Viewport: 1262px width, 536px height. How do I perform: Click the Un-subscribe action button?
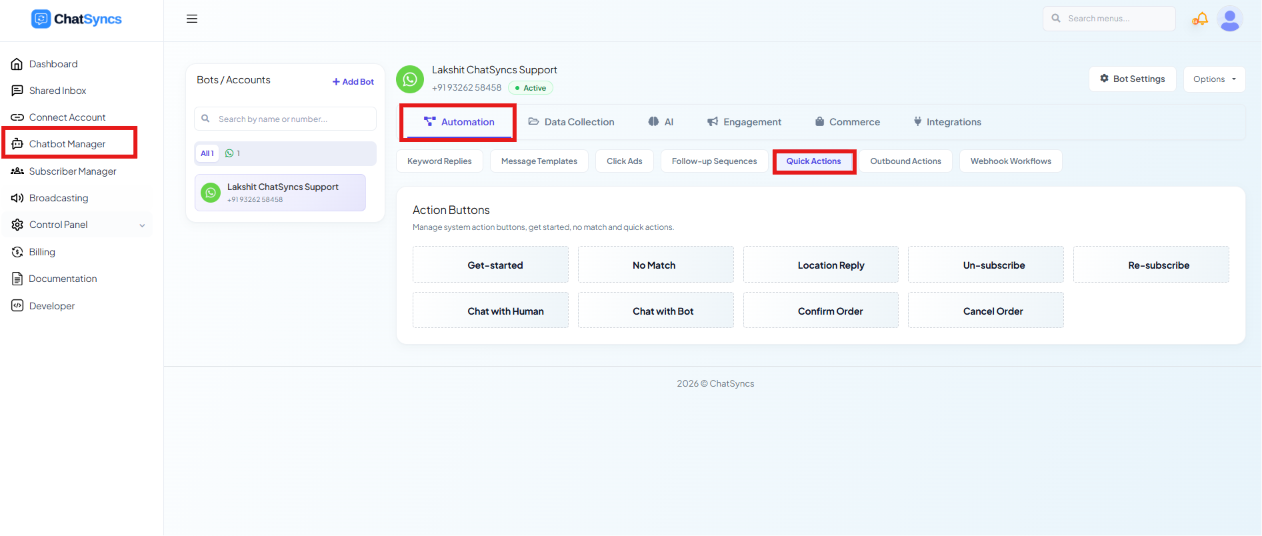point(986,265)
